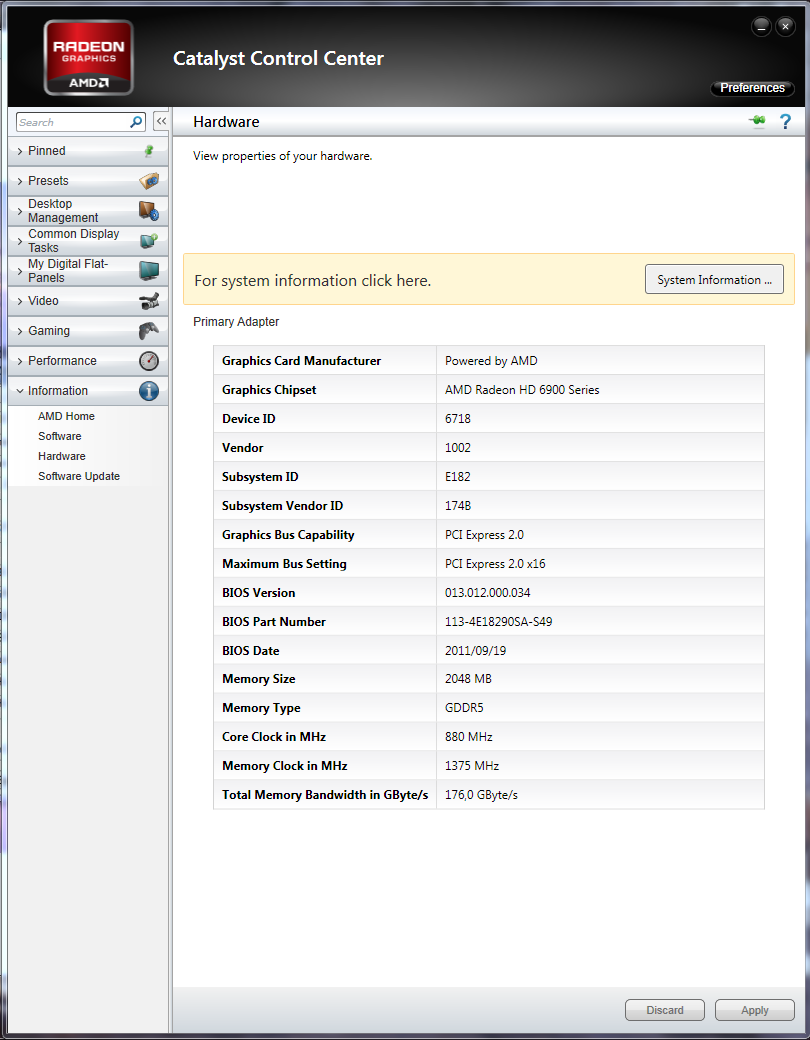Expand the Gaming section chevron
This screenshot has height=1040, width=810.
(x=20, y=331)
